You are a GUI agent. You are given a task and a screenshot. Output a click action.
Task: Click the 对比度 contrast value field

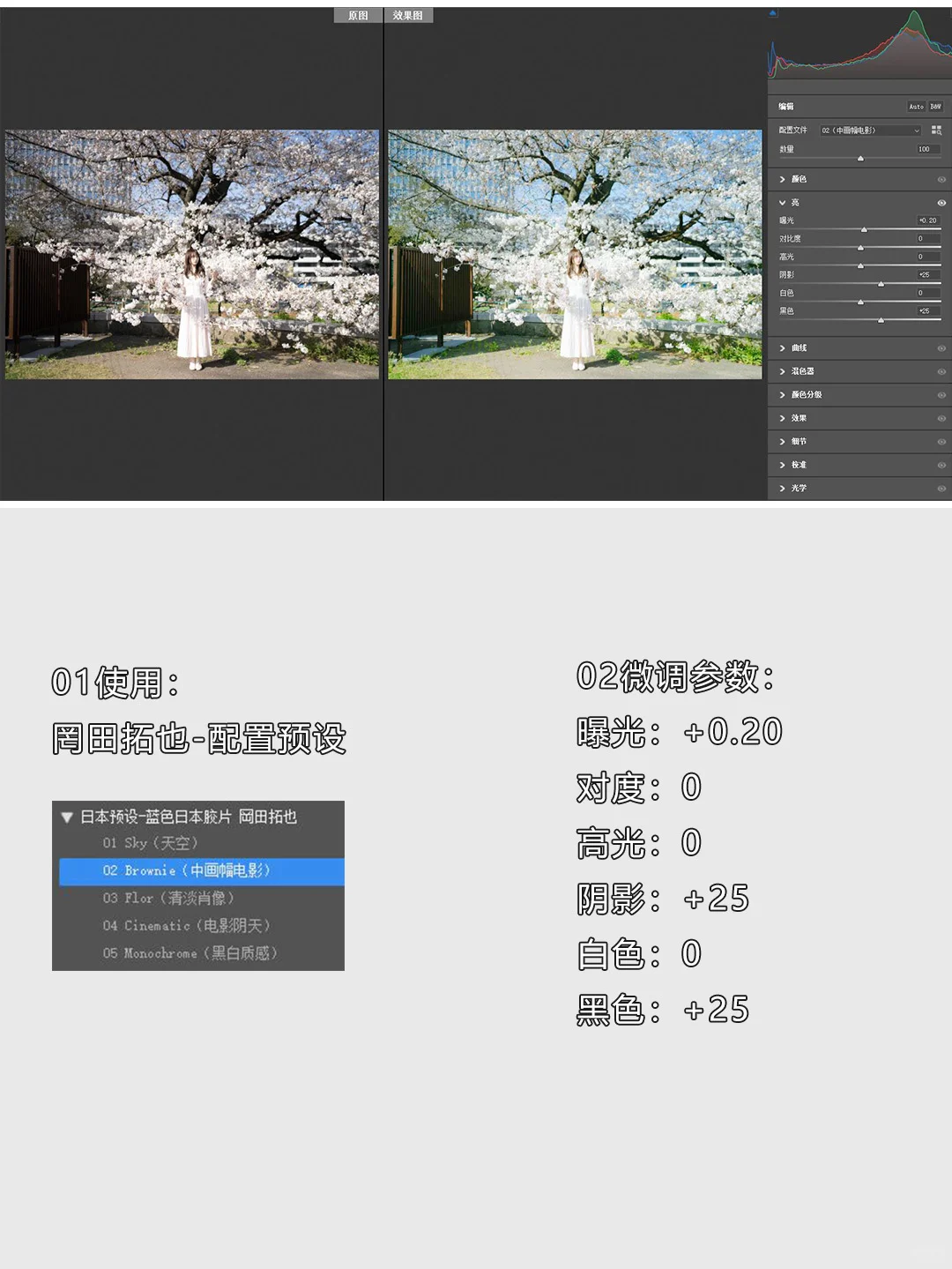pyautogui.click(x=928, y=238)
